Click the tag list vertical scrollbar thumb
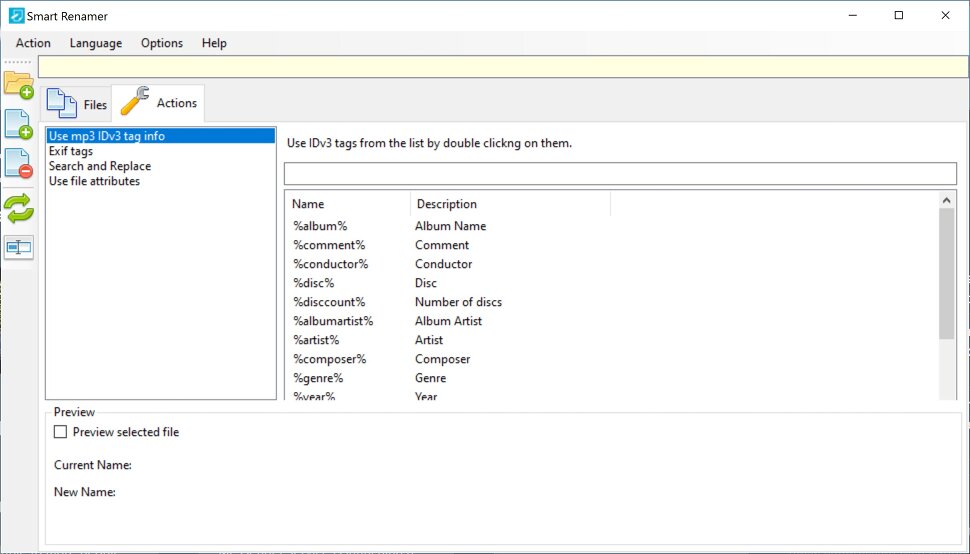Image resolution: width=970 pixels, height=554 pixels. click(946, 273)
